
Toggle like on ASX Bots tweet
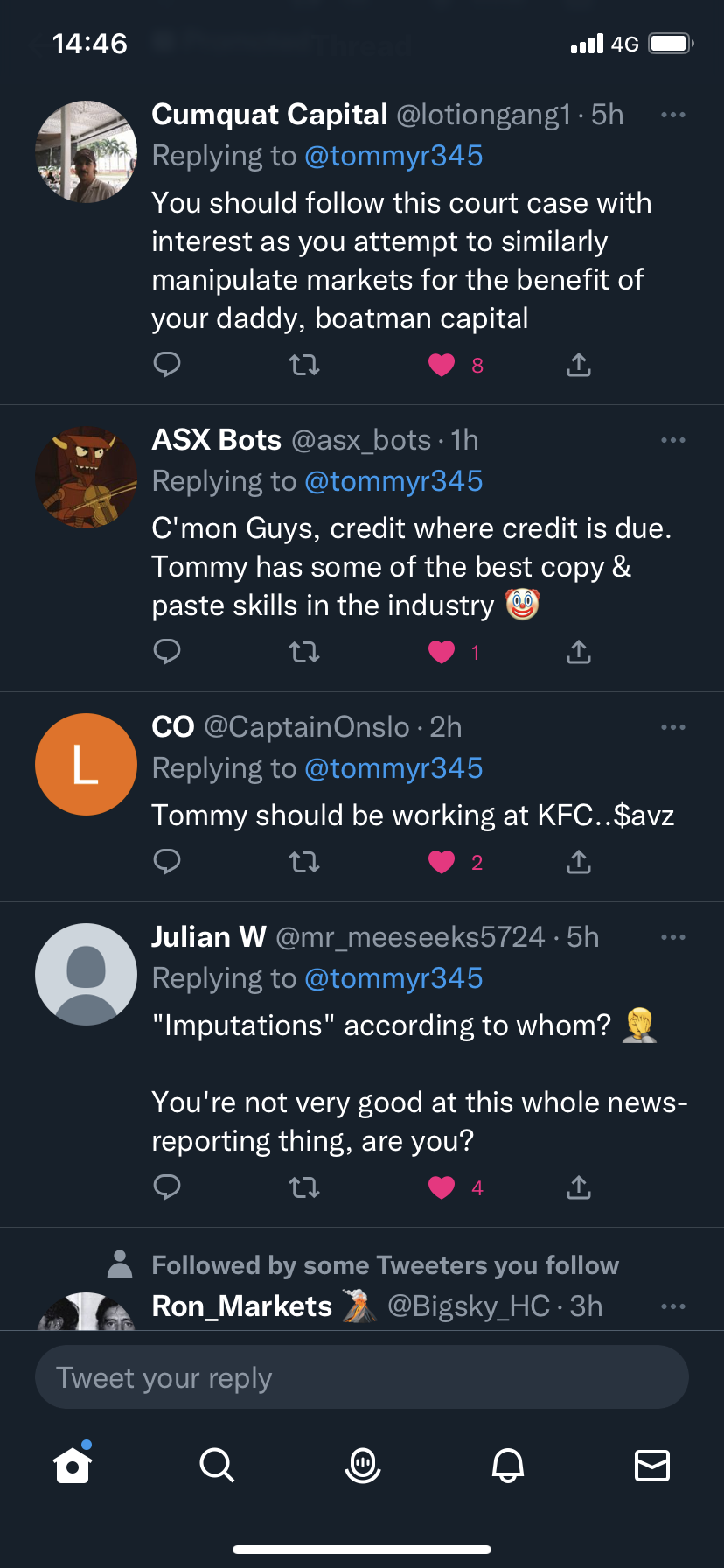[x=442, y=652]
